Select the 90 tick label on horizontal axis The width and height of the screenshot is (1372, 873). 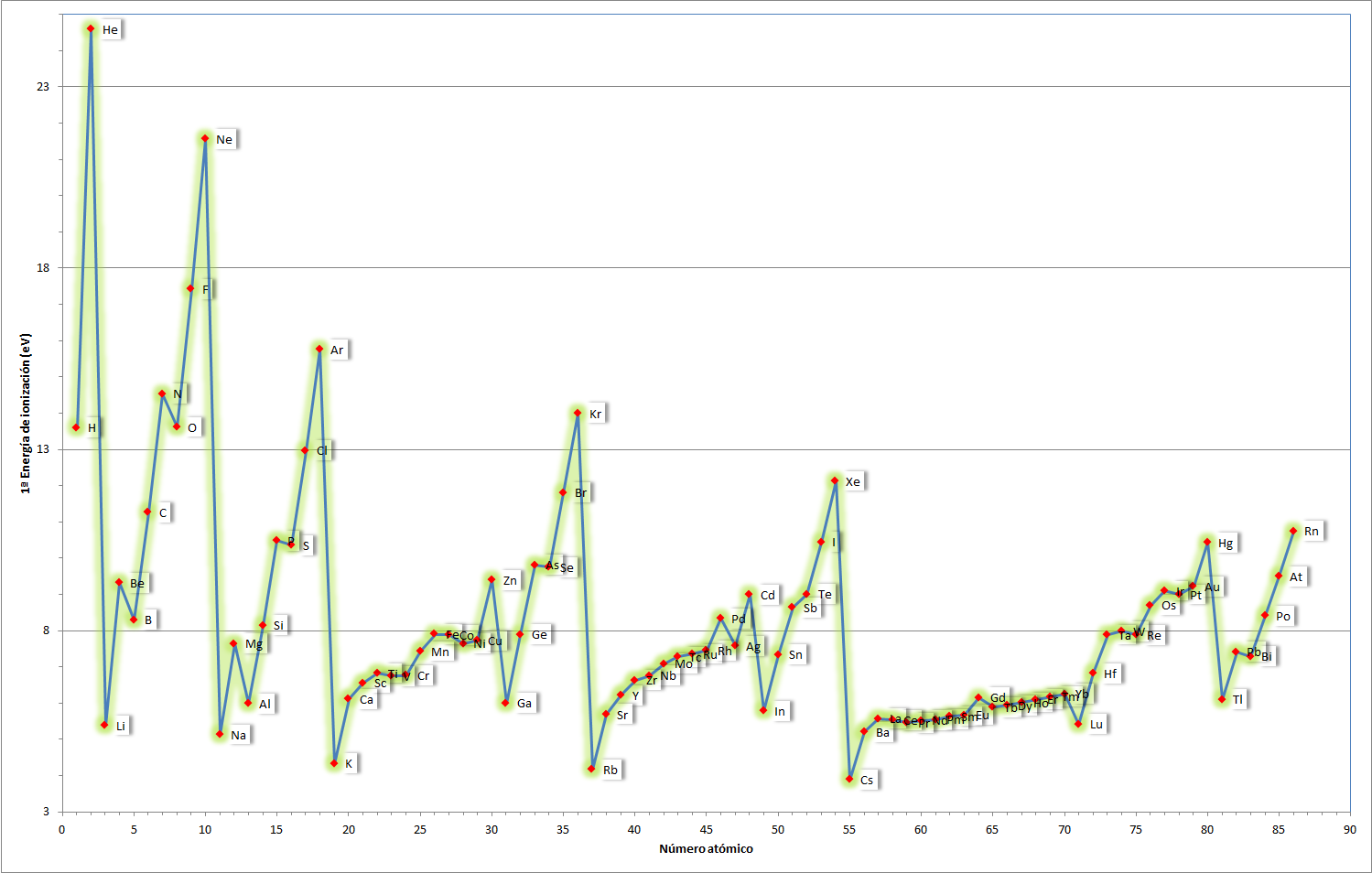pyautogui.click(x=1349, y=829)
